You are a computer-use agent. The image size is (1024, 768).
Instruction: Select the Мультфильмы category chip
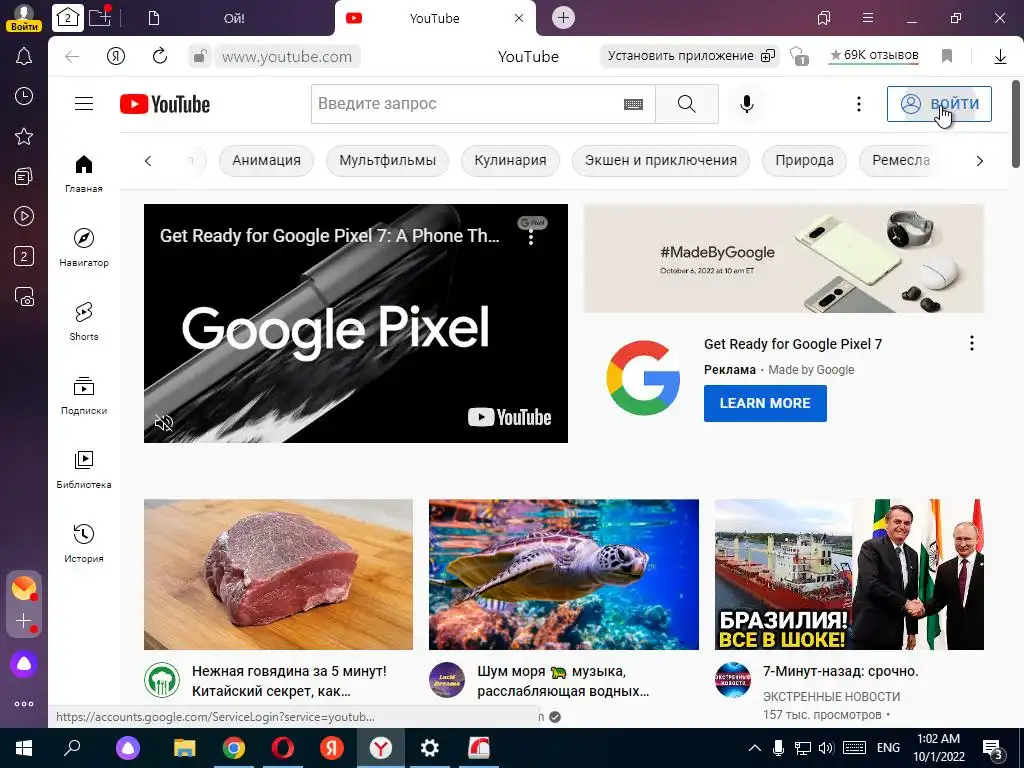387,161
